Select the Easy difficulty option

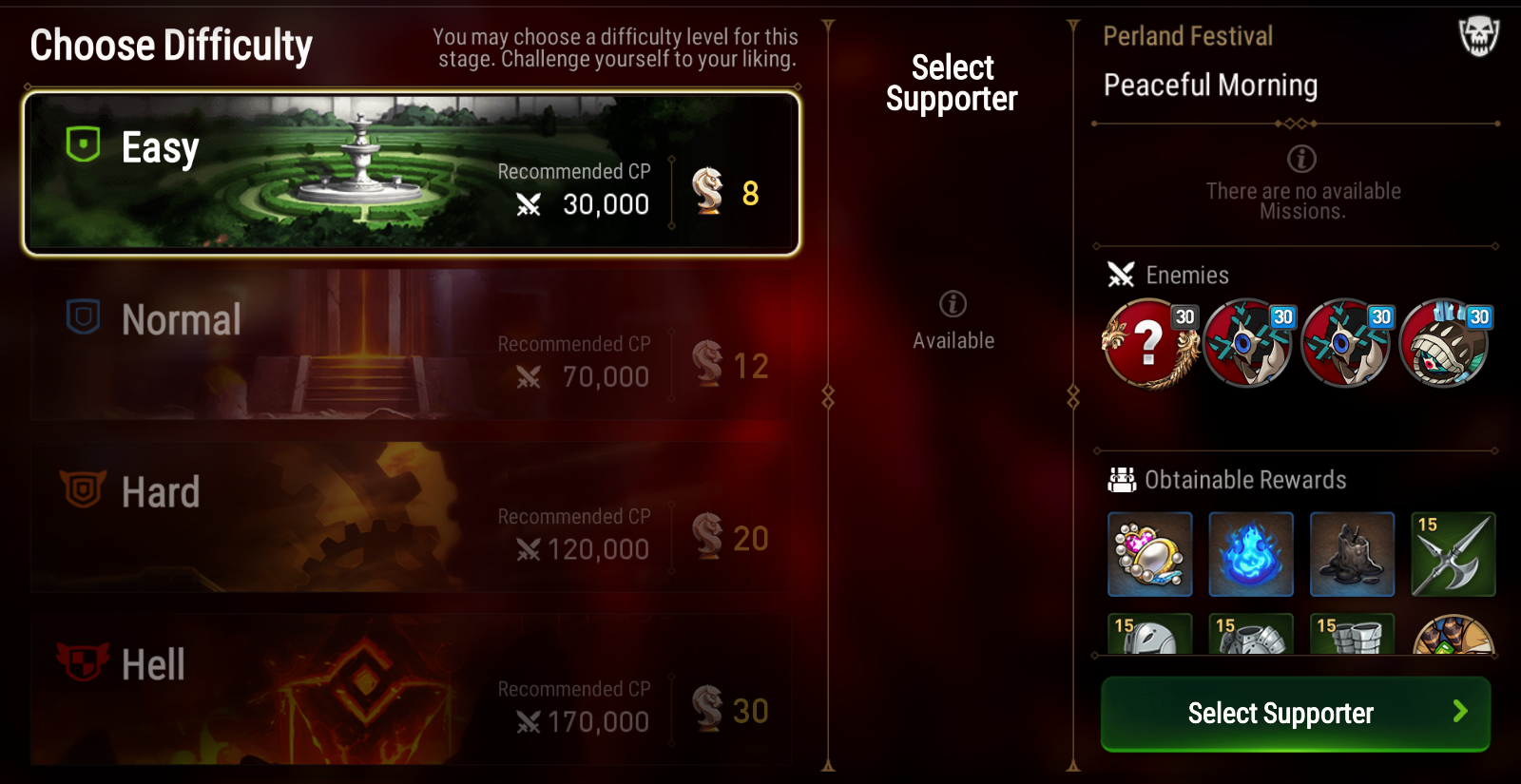tap(412, 173)
